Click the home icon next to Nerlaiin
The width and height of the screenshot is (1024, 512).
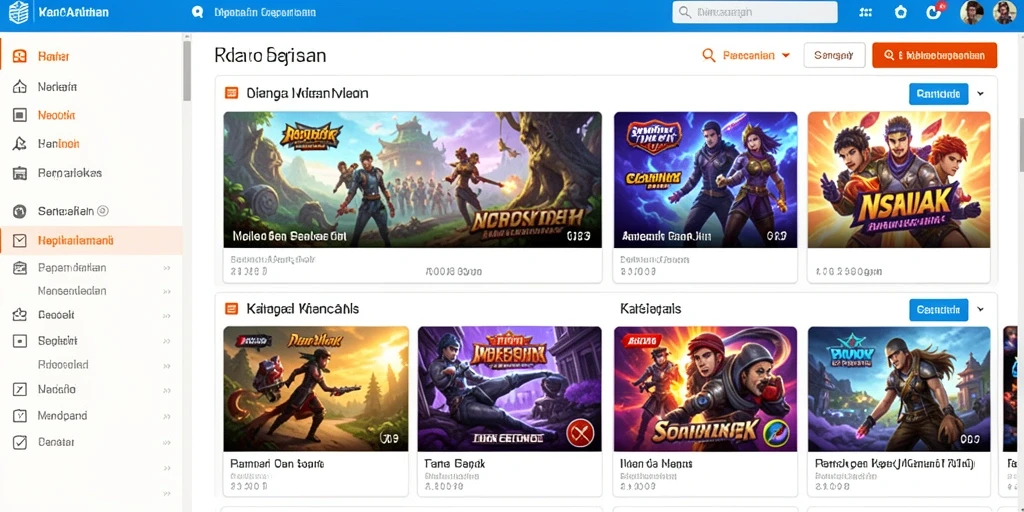20,86
